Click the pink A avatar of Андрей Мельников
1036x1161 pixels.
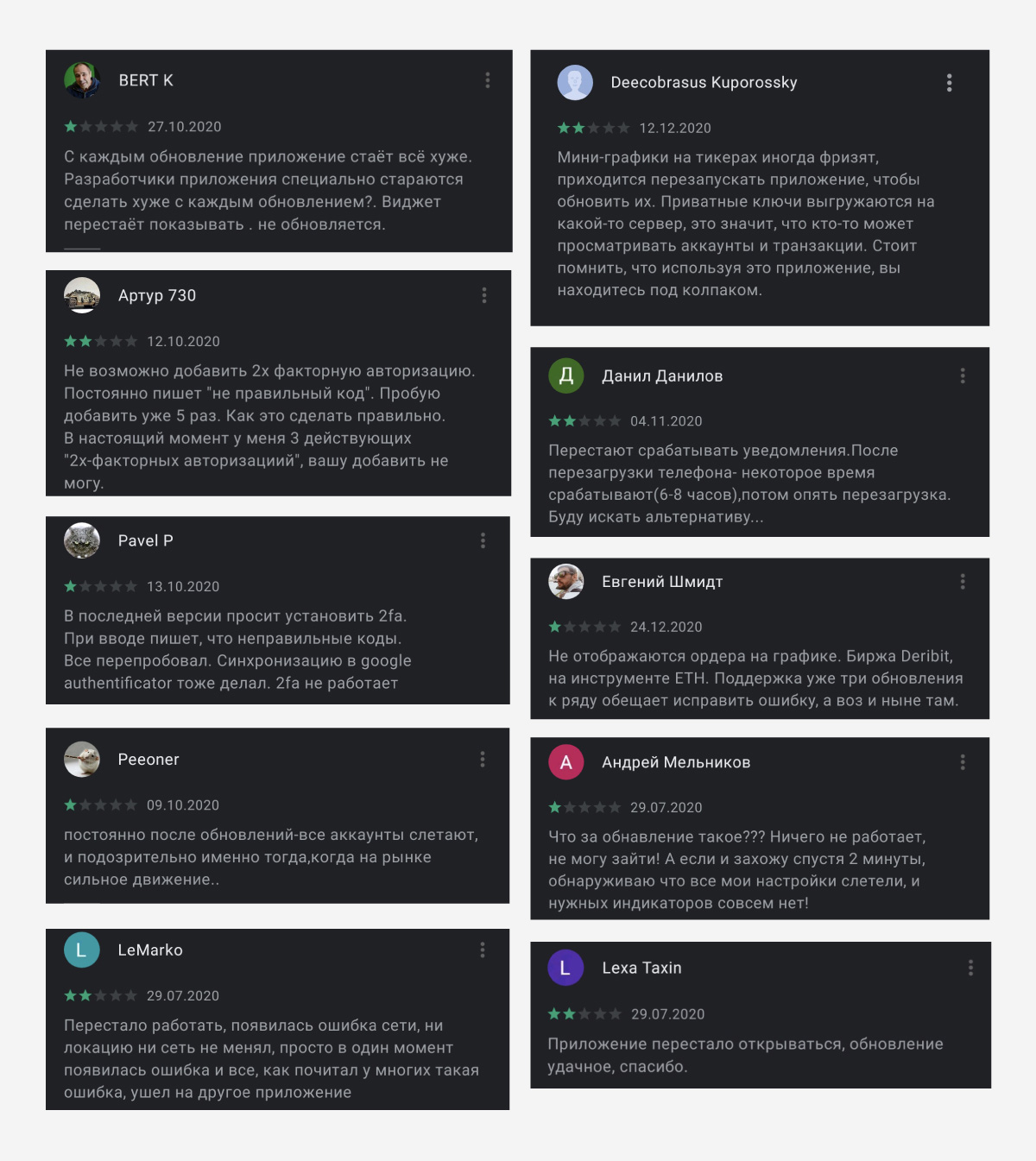coord(566,762)
